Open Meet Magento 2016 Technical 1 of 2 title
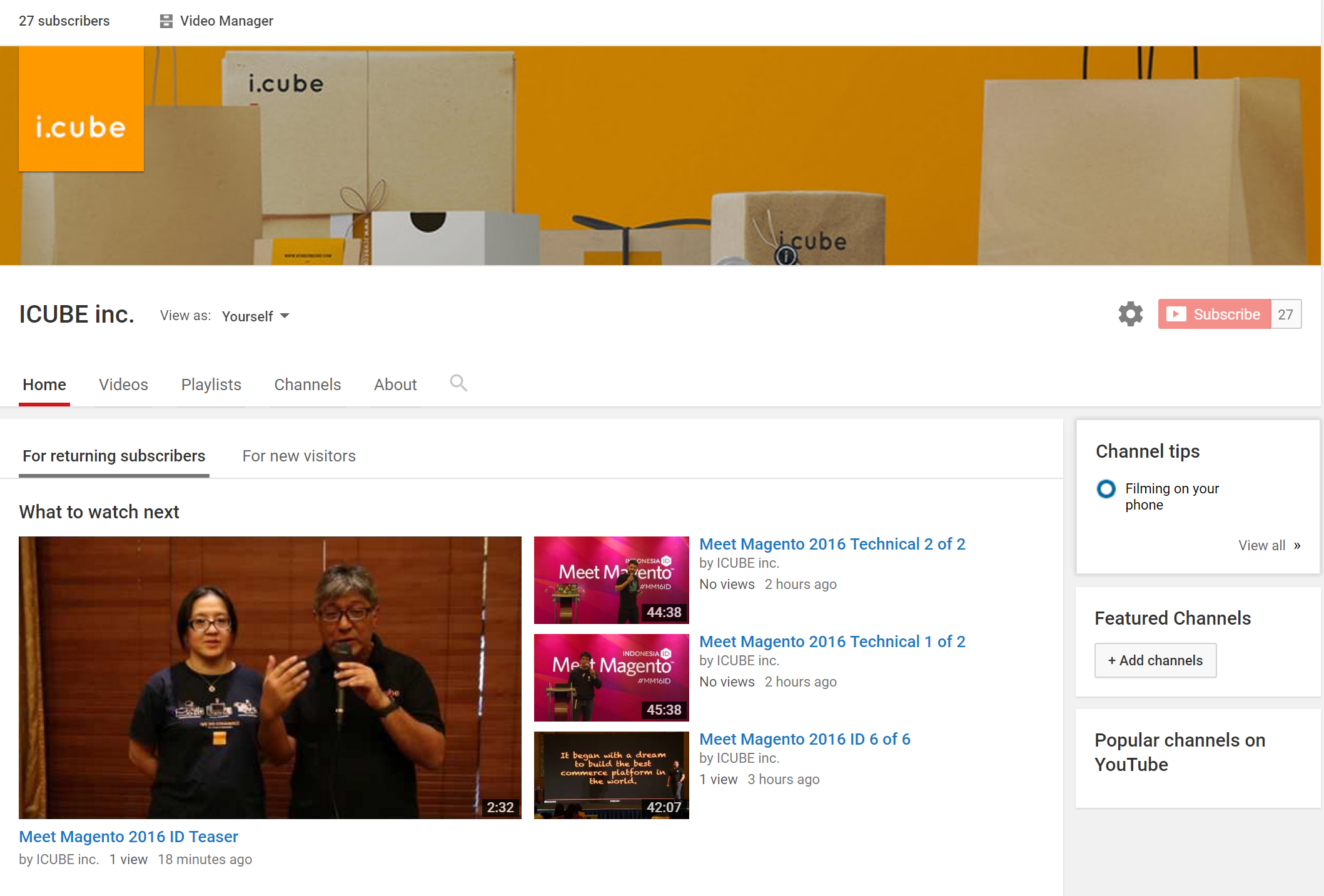 click(832, 642)
